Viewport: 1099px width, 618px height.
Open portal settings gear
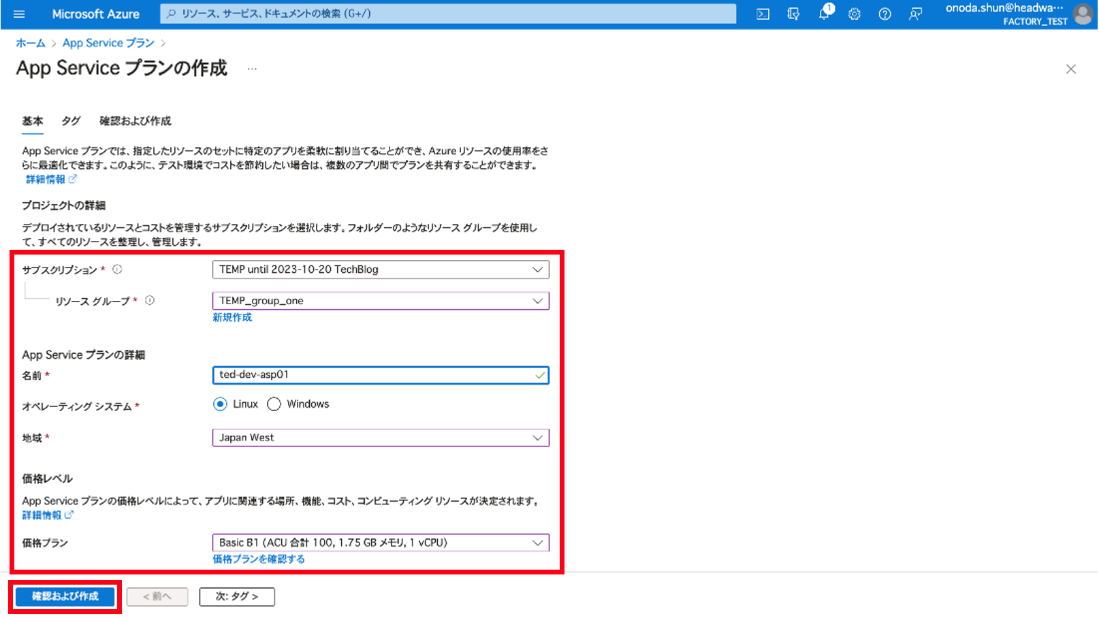pyautogui.click(x=854, y=14)
